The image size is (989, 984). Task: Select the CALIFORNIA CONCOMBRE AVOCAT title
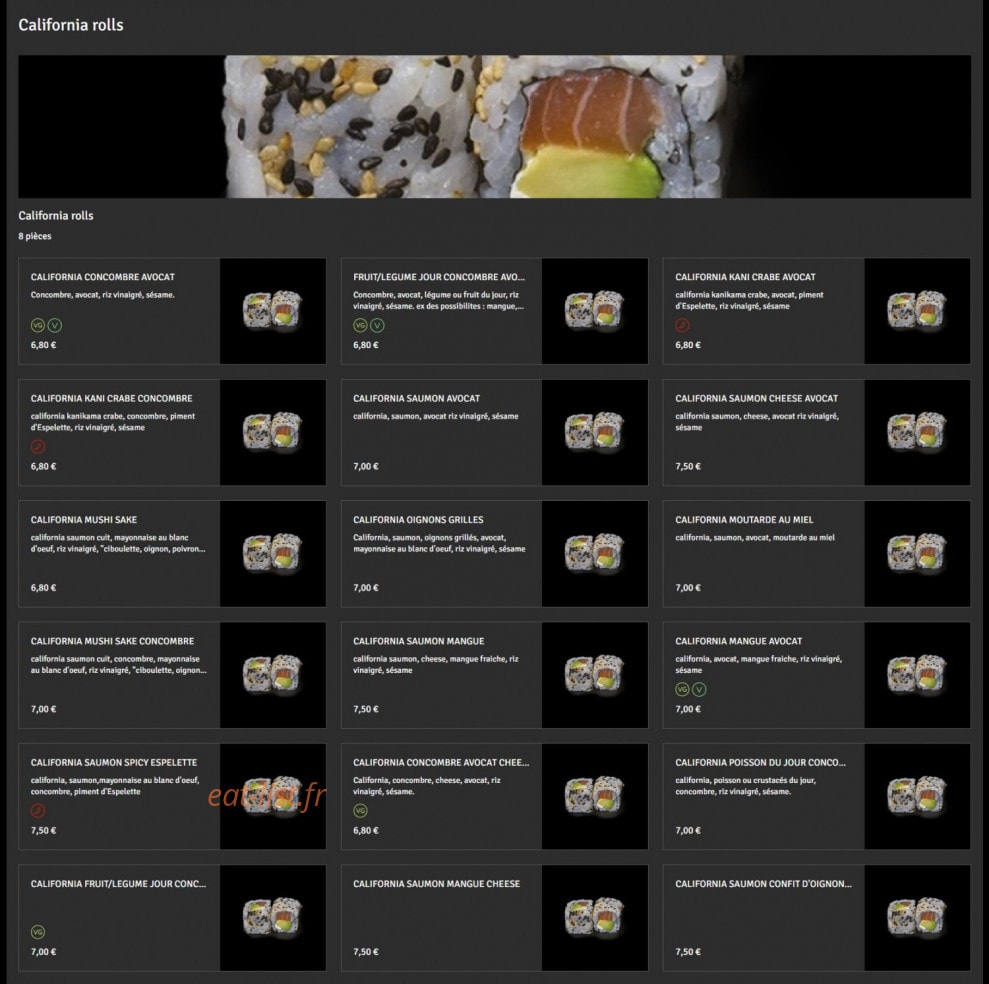(x=103, y=277)
